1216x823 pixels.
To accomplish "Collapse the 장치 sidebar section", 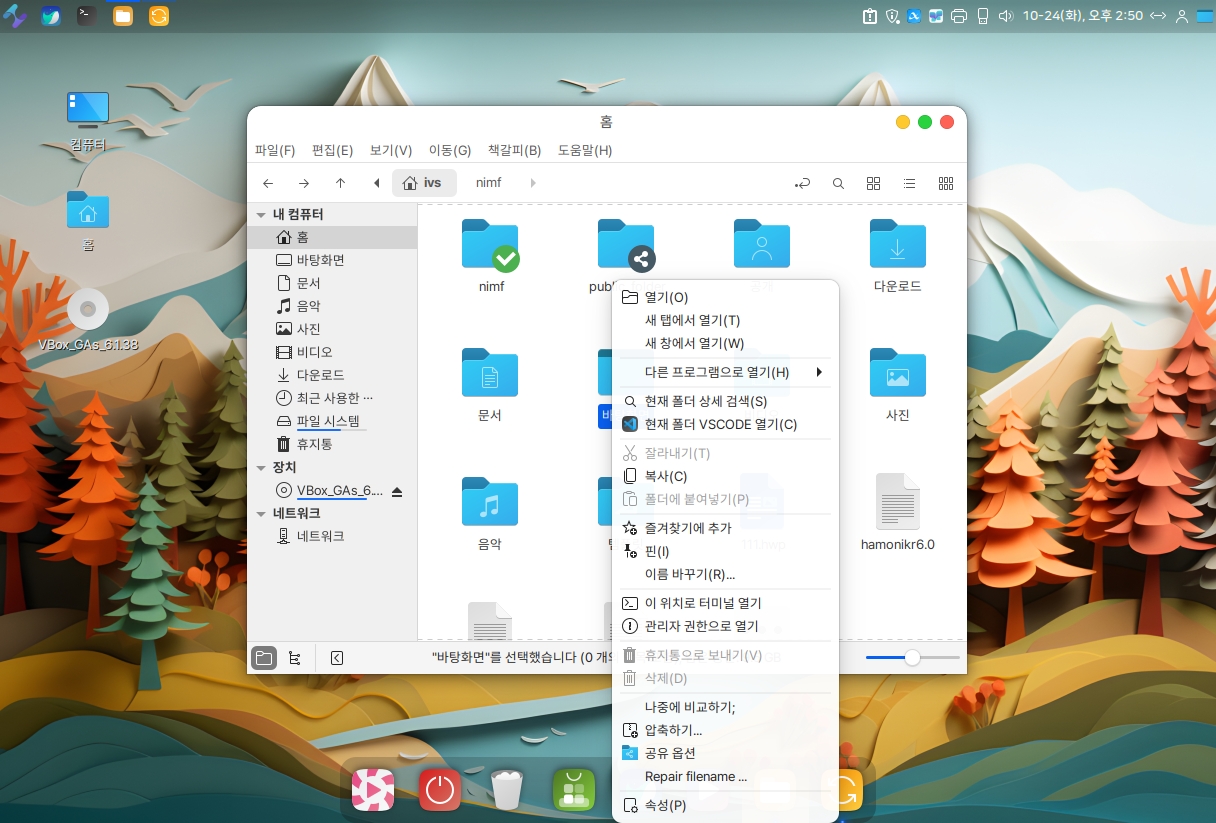I will coord(261,468).
